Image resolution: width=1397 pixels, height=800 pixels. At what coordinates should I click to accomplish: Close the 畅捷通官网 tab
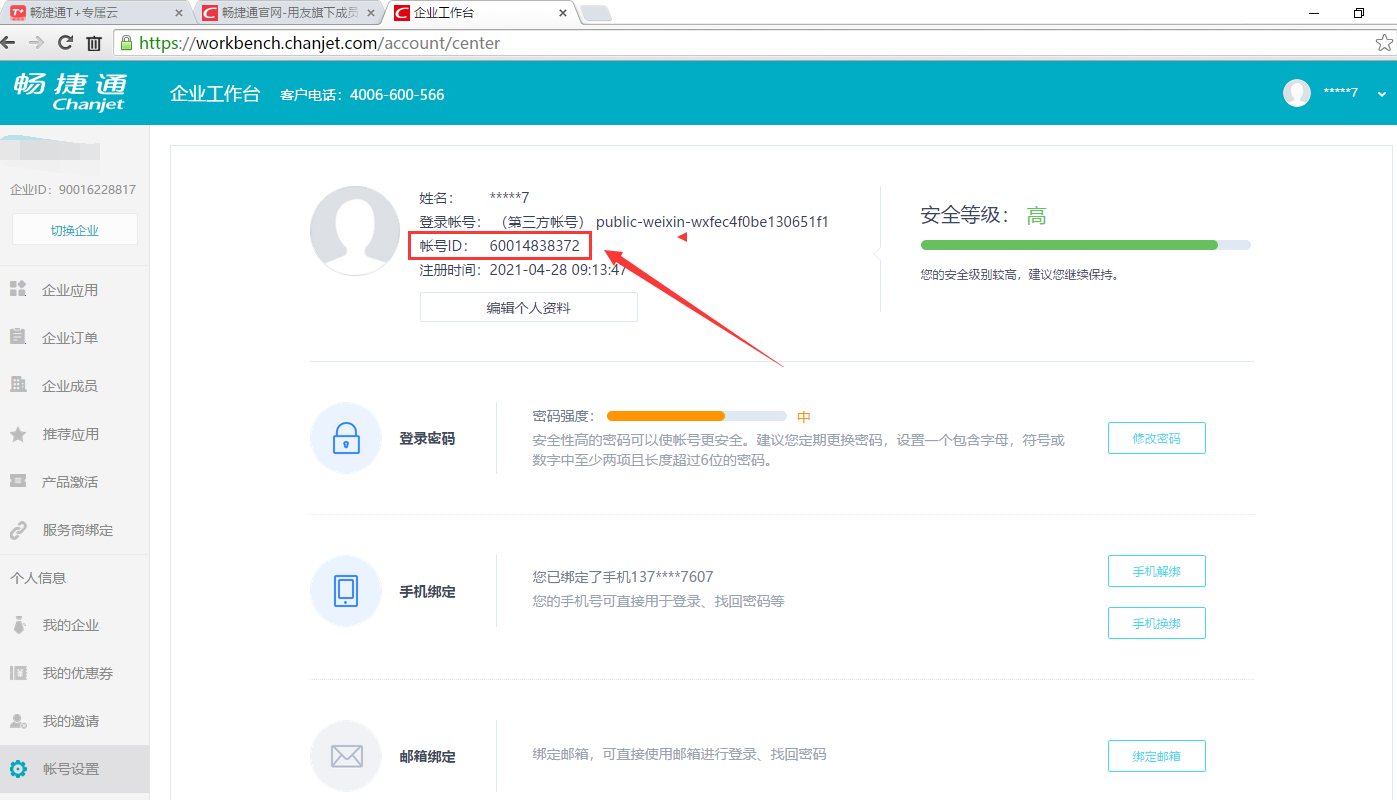(x=371, y=13)
